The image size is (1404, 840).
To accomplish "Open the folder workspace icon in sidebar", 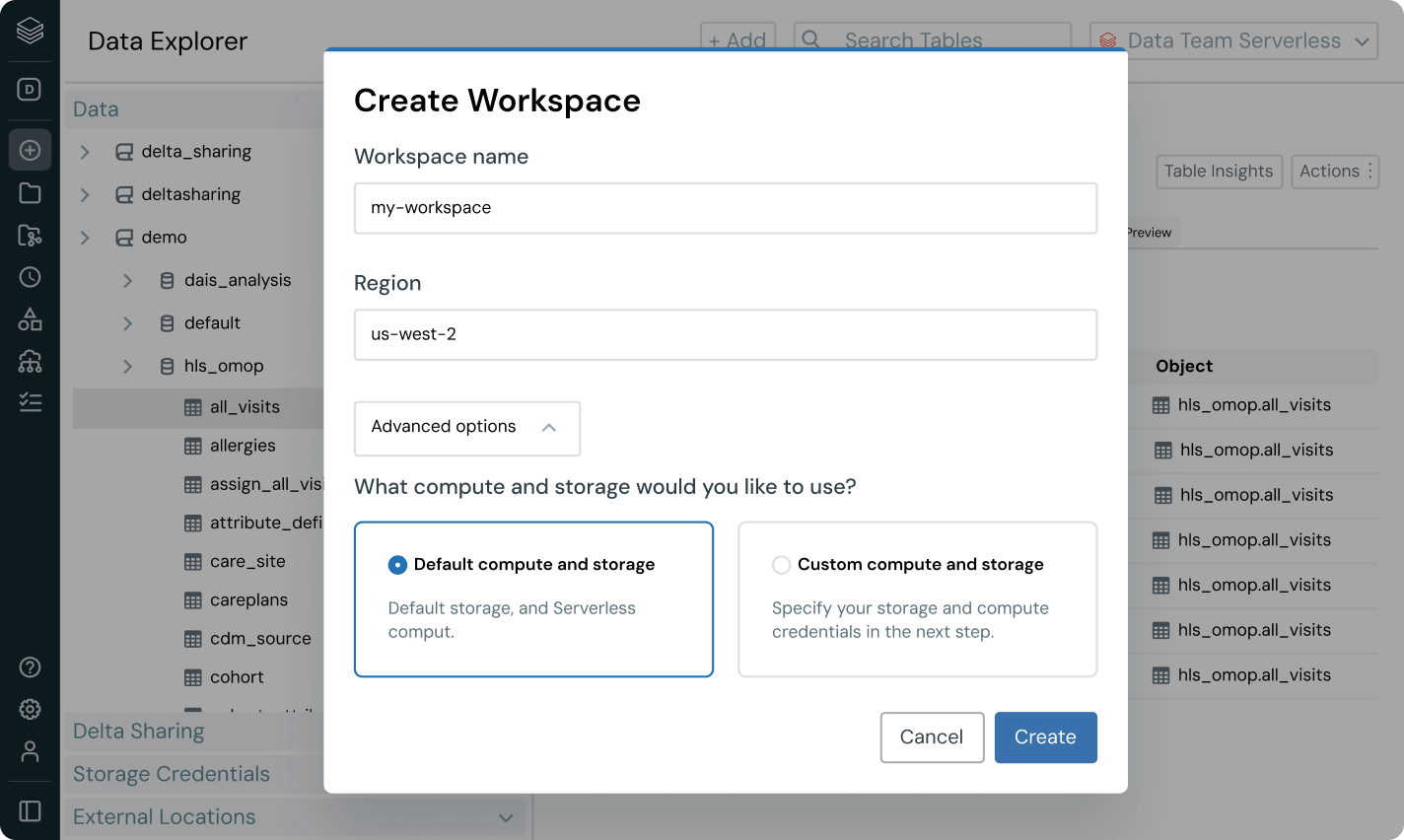I will [x=30, y=193].
